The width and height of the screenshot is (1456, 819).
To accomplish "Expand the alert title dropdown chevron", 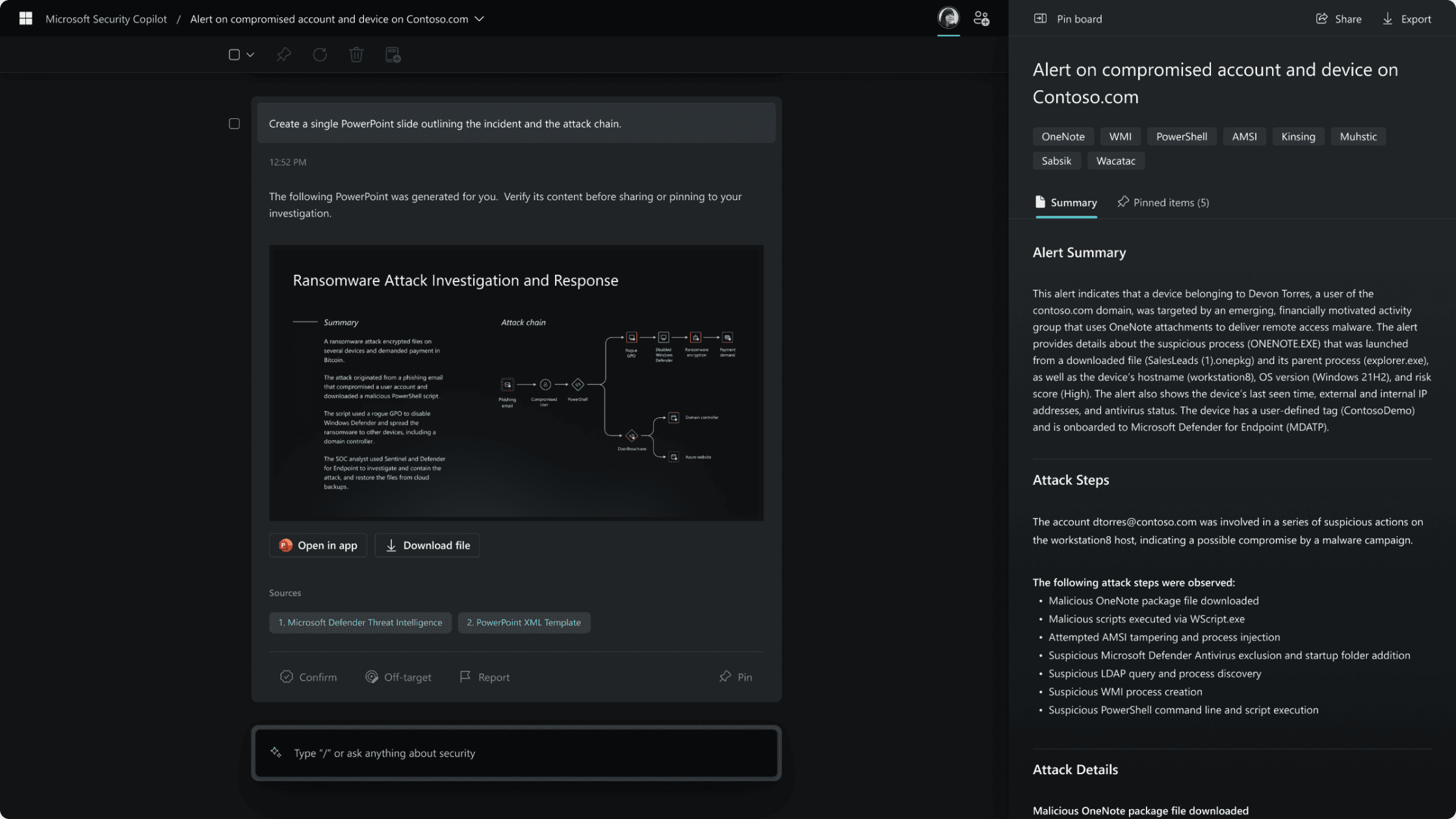I will coord(480,18).
